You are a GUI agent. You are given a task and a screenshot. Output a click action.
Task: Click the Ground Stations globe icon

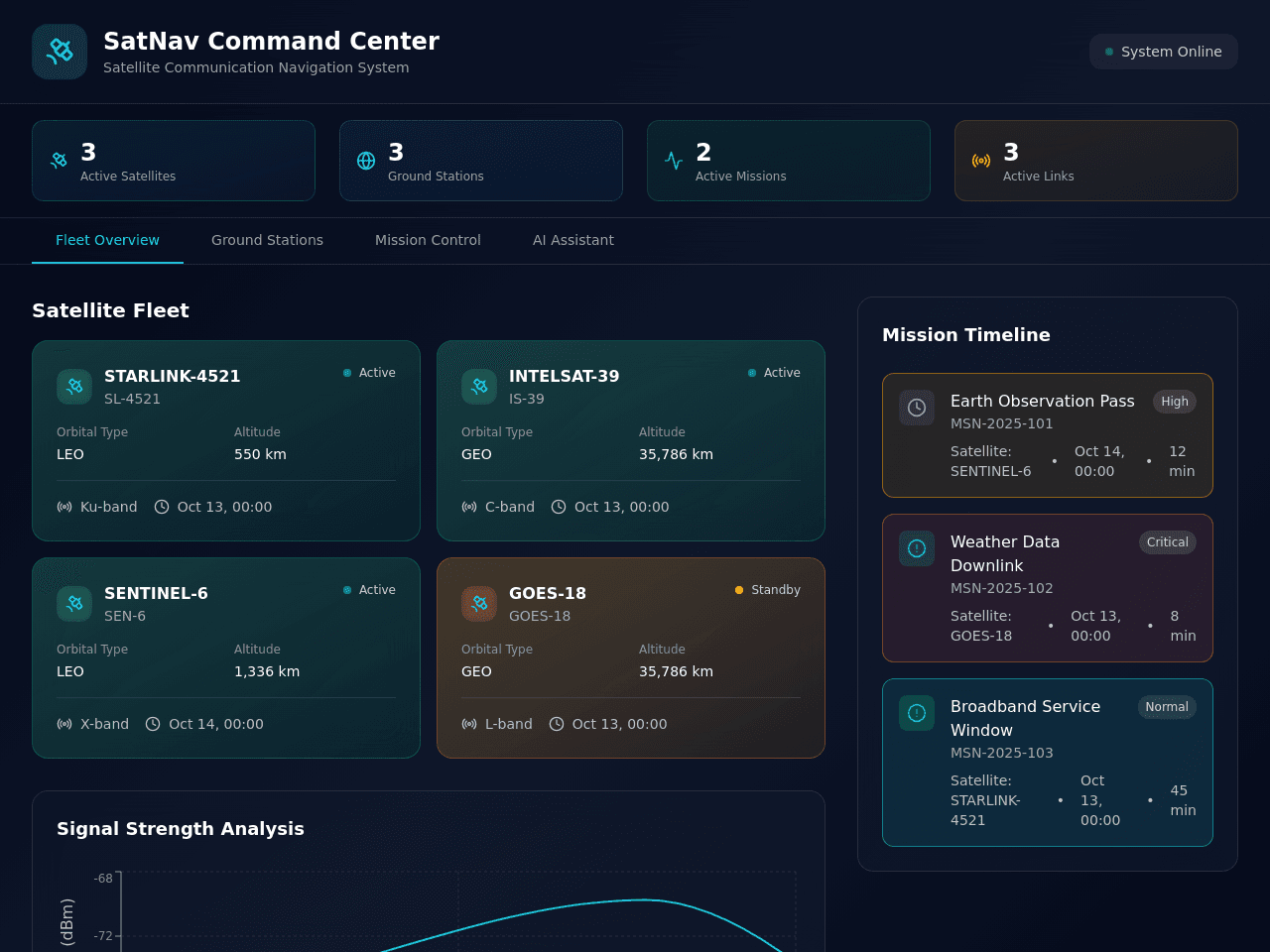click(366, 161)
